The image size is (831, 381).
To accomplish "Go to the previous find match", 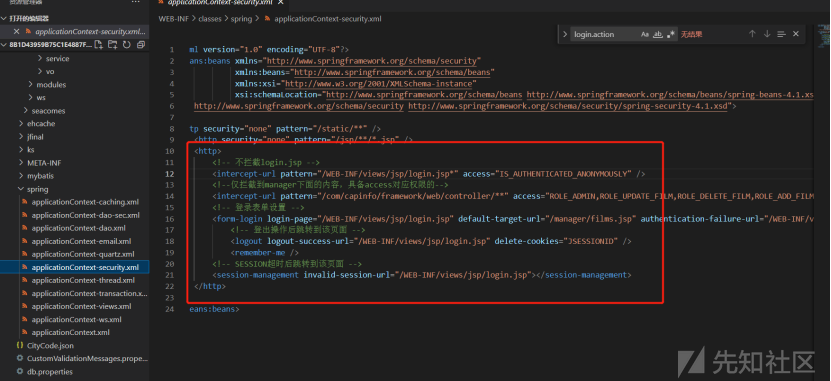I will pos(752,34).
